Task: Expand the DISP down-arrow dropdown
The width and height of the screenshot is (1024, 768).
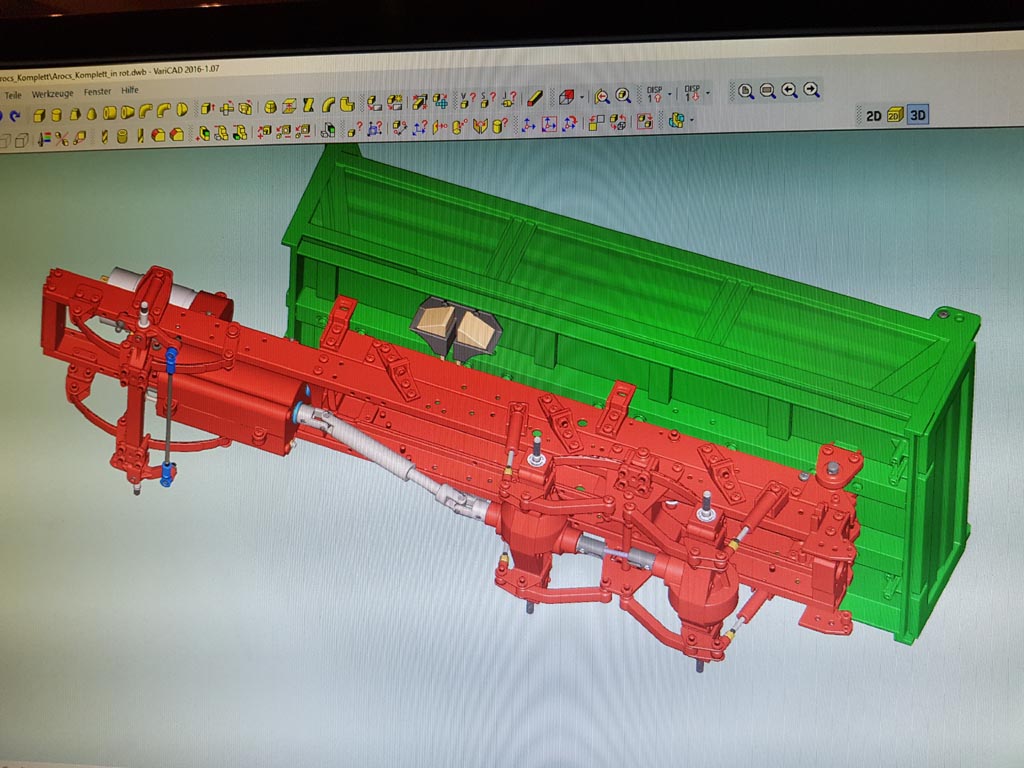Action: tap(707, 94)
